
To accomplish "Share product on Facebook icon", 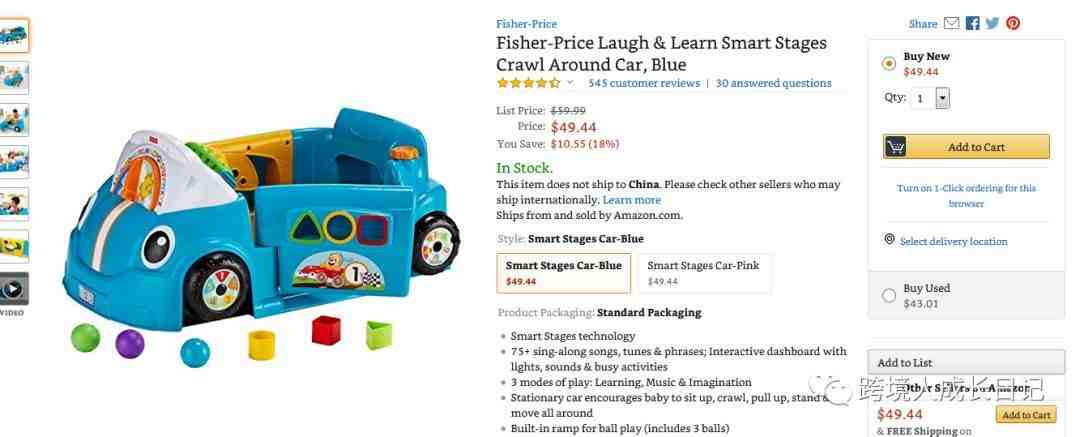I will [973, 23].
